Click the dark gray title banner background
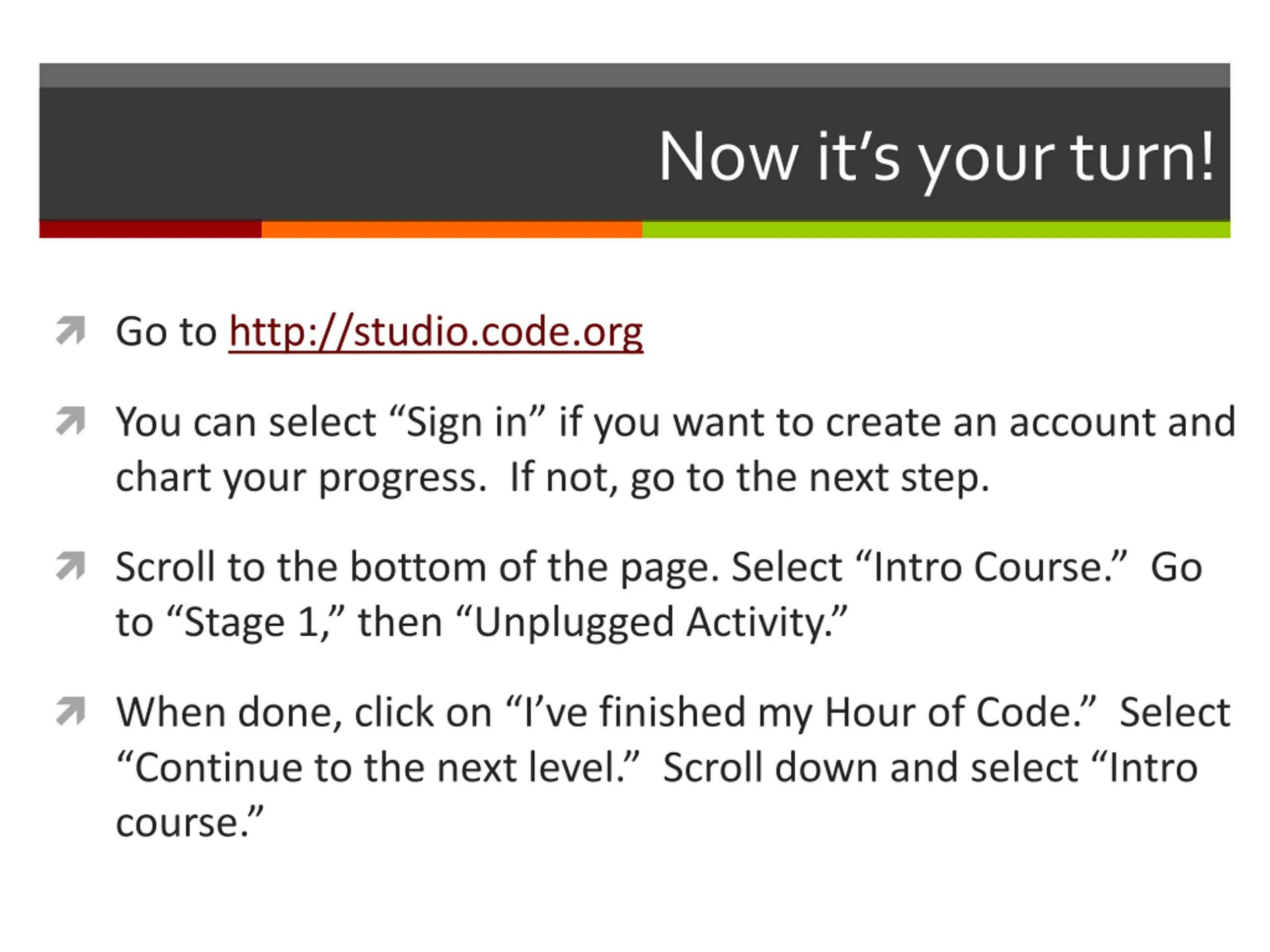 [x=344, y=154]
